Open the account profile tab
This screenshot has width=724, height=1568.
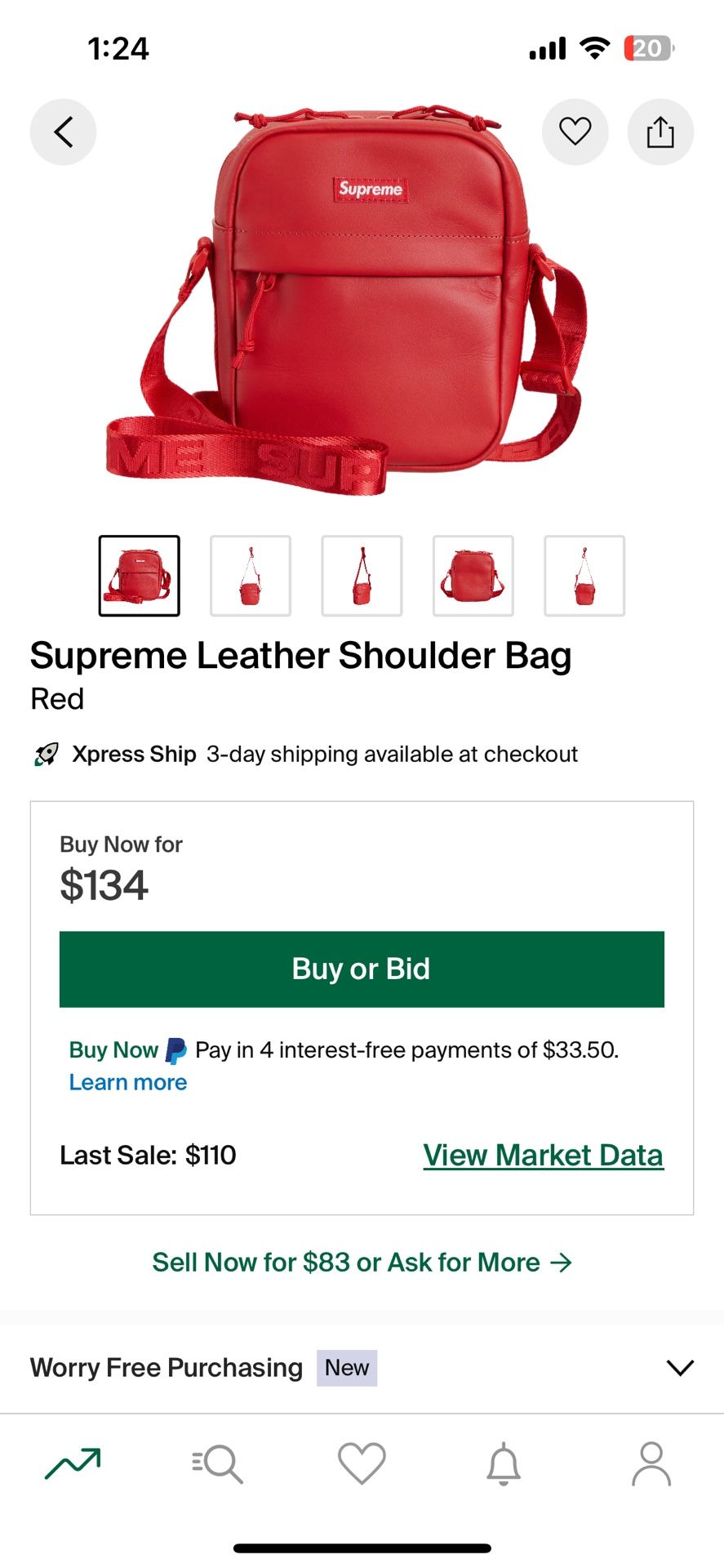click(x=651, y=1463)
